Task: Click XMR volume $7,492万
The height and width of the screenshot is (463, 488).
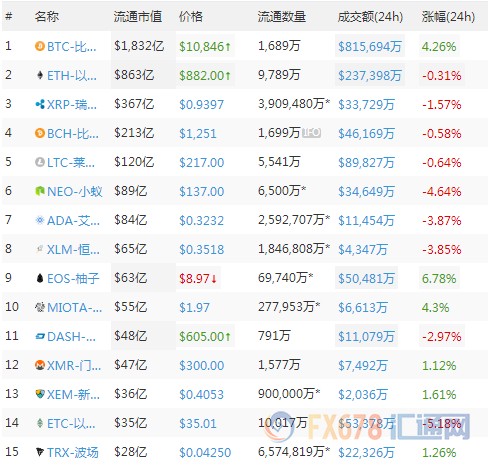Action: pos(363,366)
